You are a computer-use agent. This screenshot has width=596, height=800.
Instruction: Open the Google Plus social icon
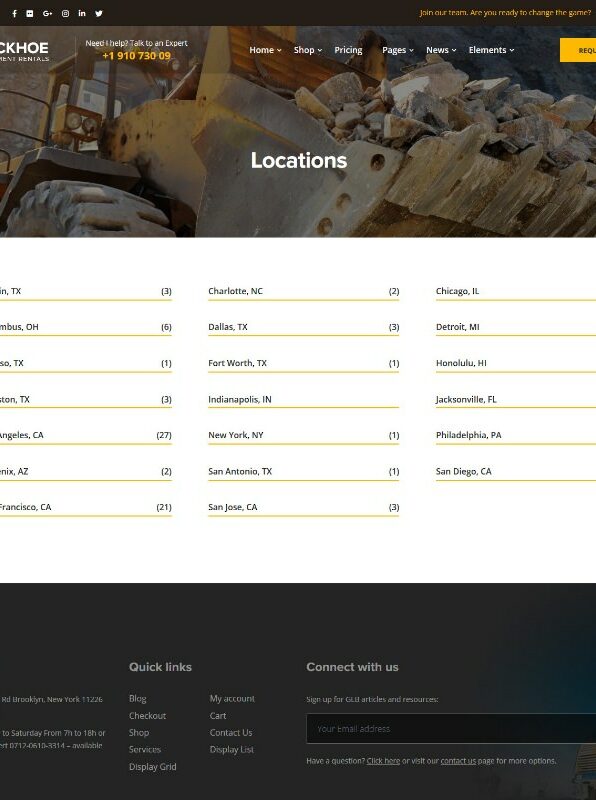tap(47, 13)
